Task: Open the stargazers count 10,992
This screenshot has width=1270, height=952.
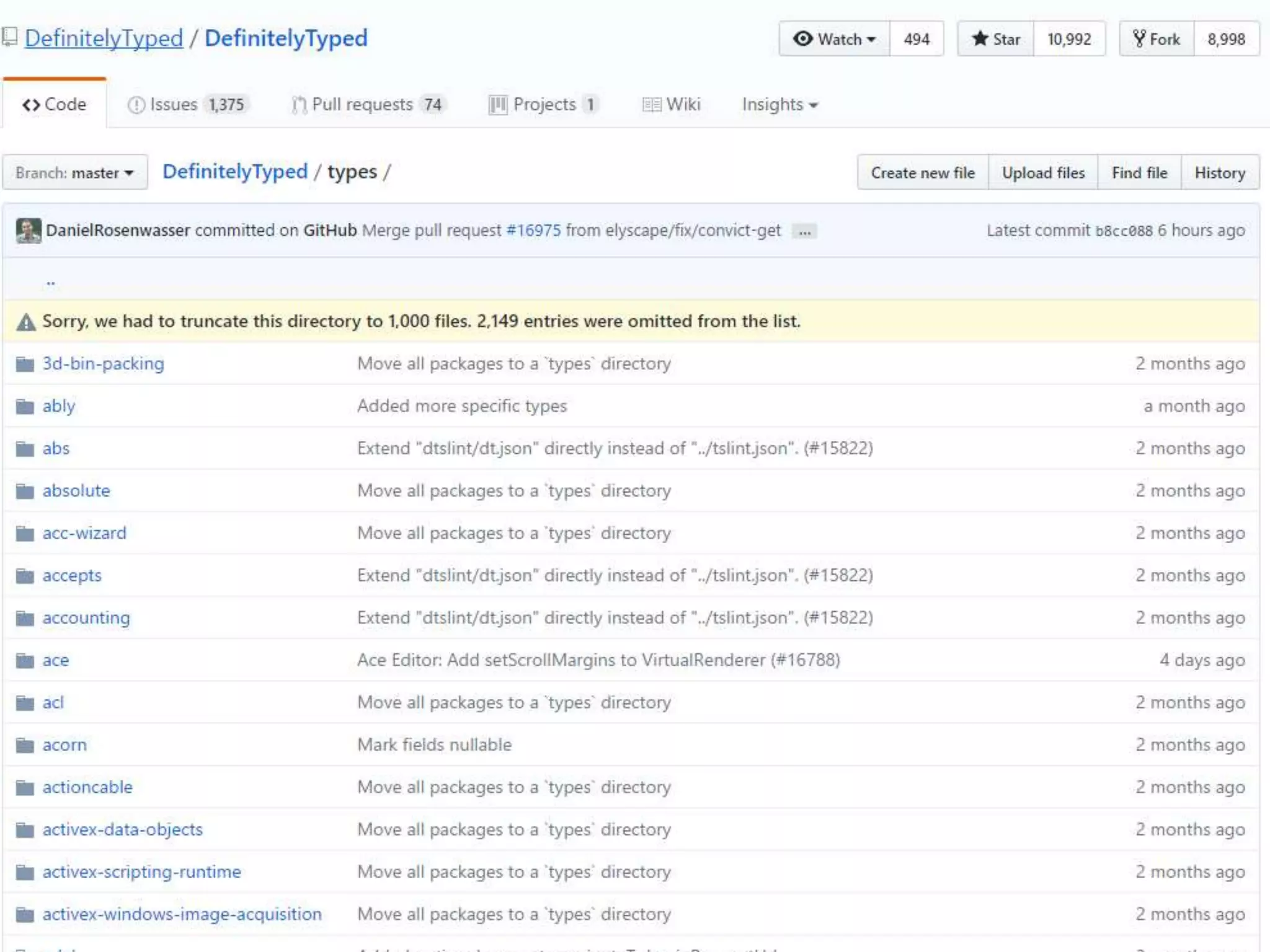Action: click(1069, 39)
